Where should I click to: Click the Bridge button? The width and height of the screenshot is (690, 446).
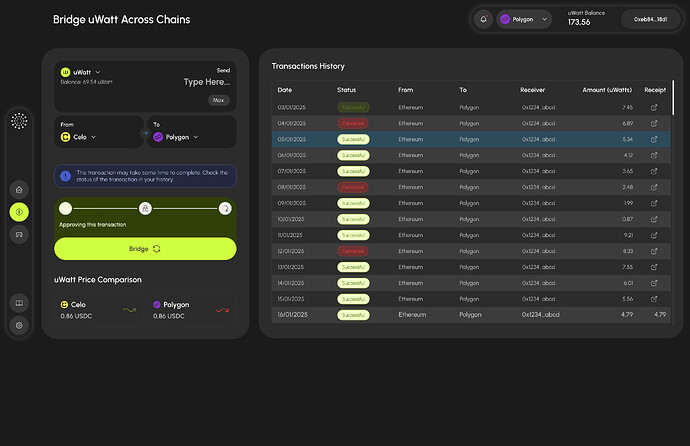tap(145, 248)
